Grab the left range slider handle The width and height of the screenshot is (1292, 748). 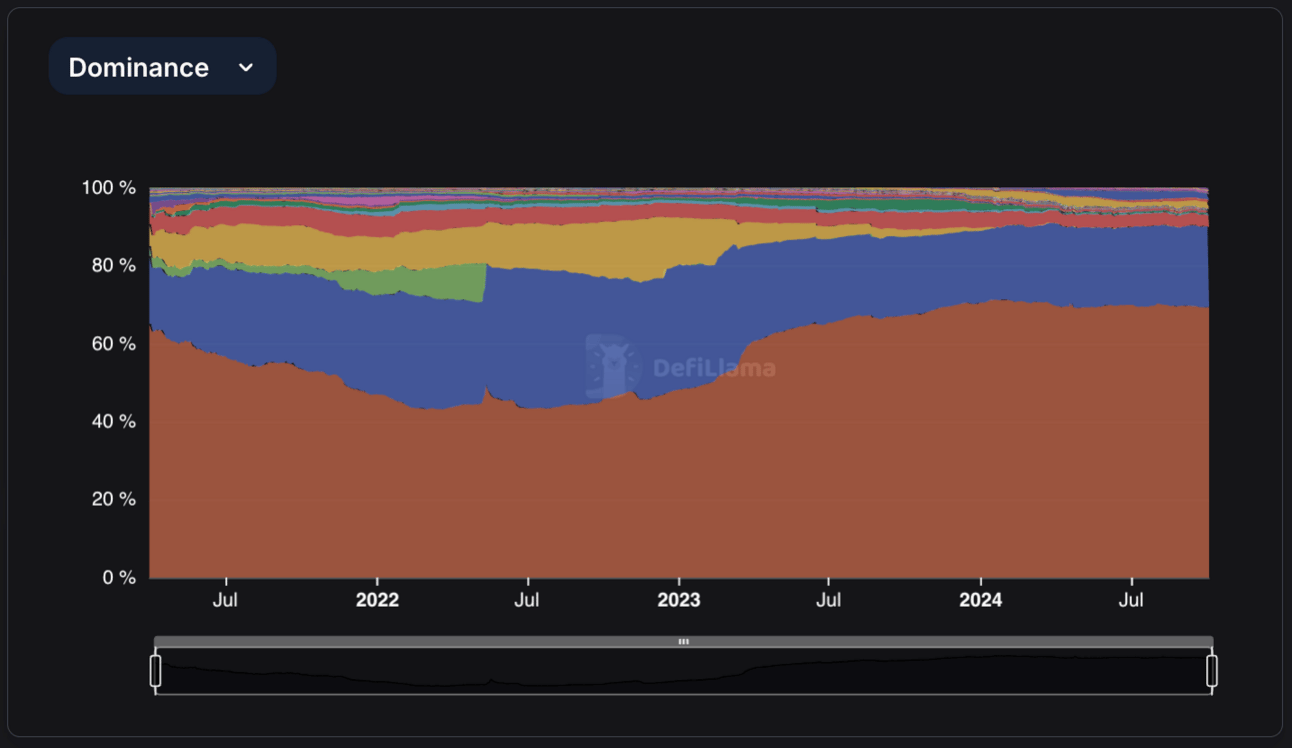coord(156,670)
